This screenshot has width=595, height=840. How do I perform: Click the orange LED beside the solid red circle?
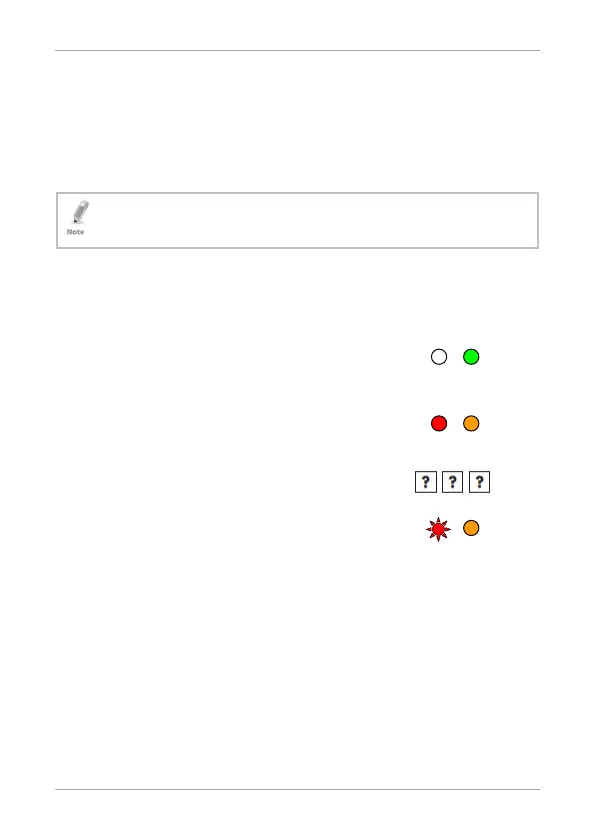(x=471, y=423)
